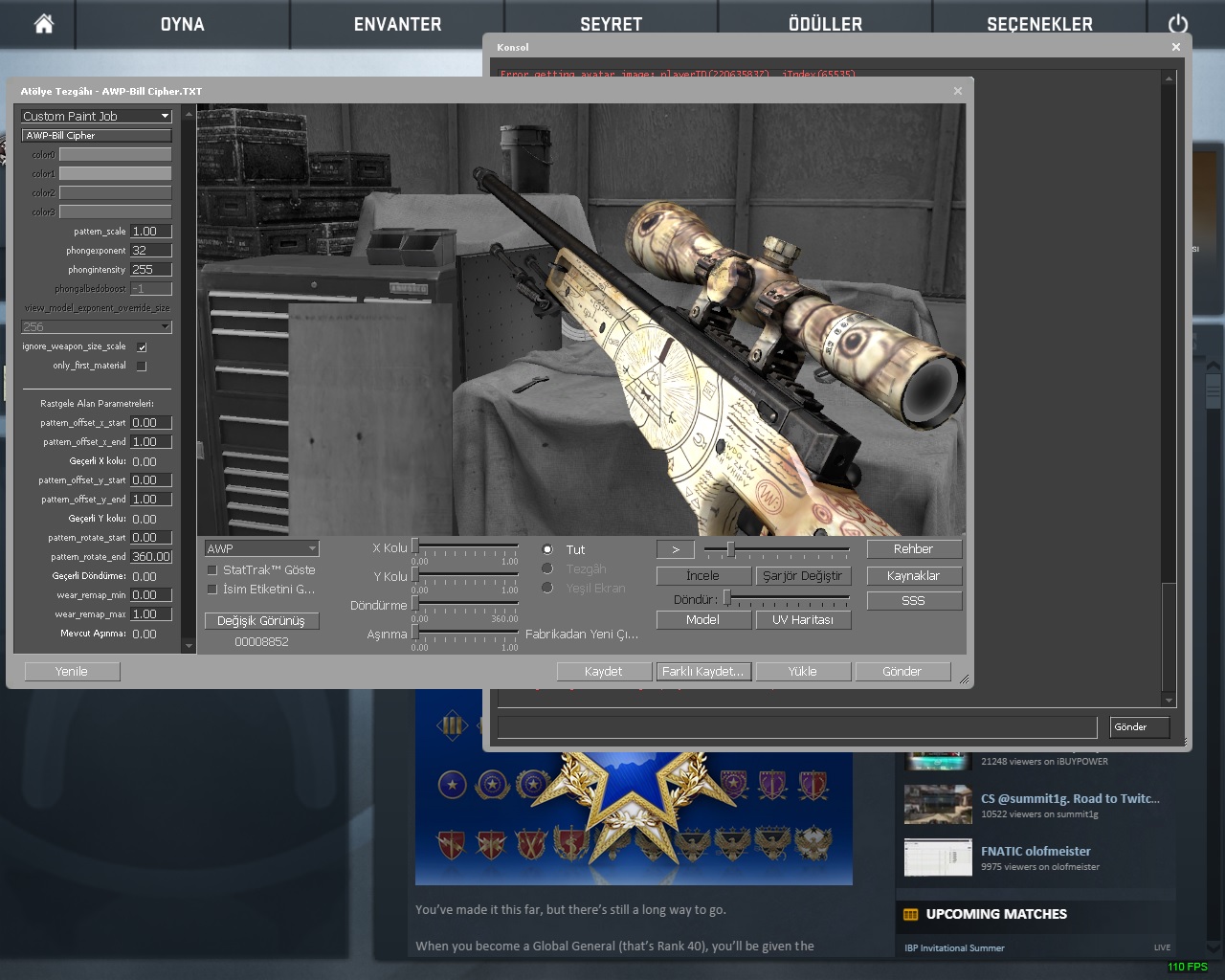Viewport: 1225px width, 980px height.
Task: Open the Kaynaklar resources button
Action: (x=913, y=575)
